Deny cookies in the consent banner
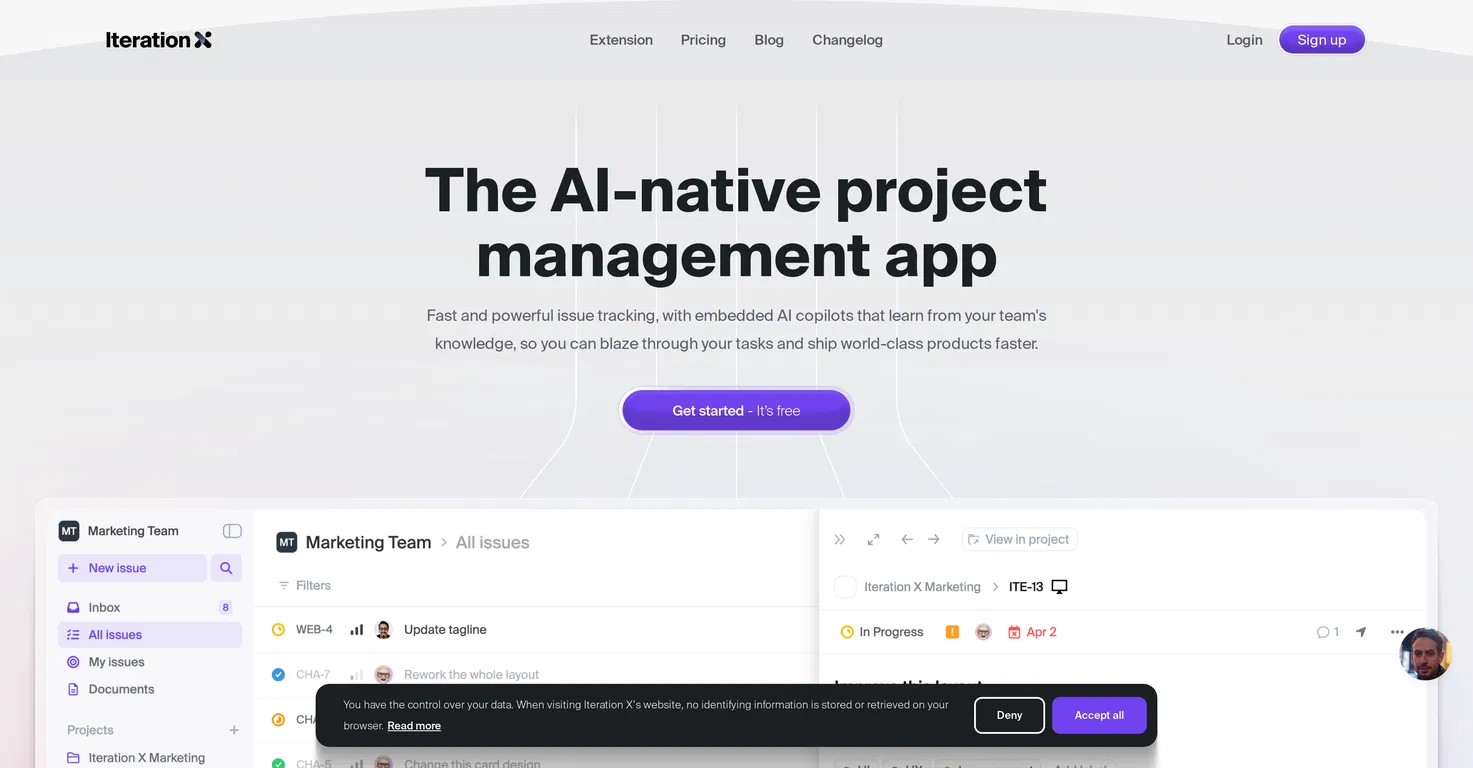Screen dimensions: 1473x768 pos(1009,715)
